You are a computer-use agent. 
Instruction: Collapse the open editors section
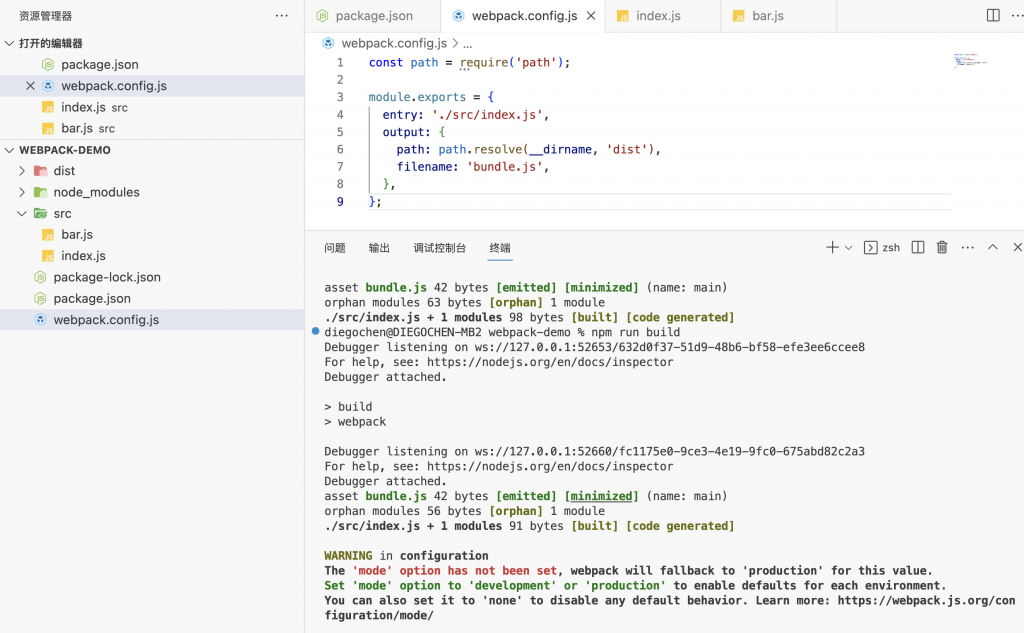pyautogui.click(x=9, y=43)
